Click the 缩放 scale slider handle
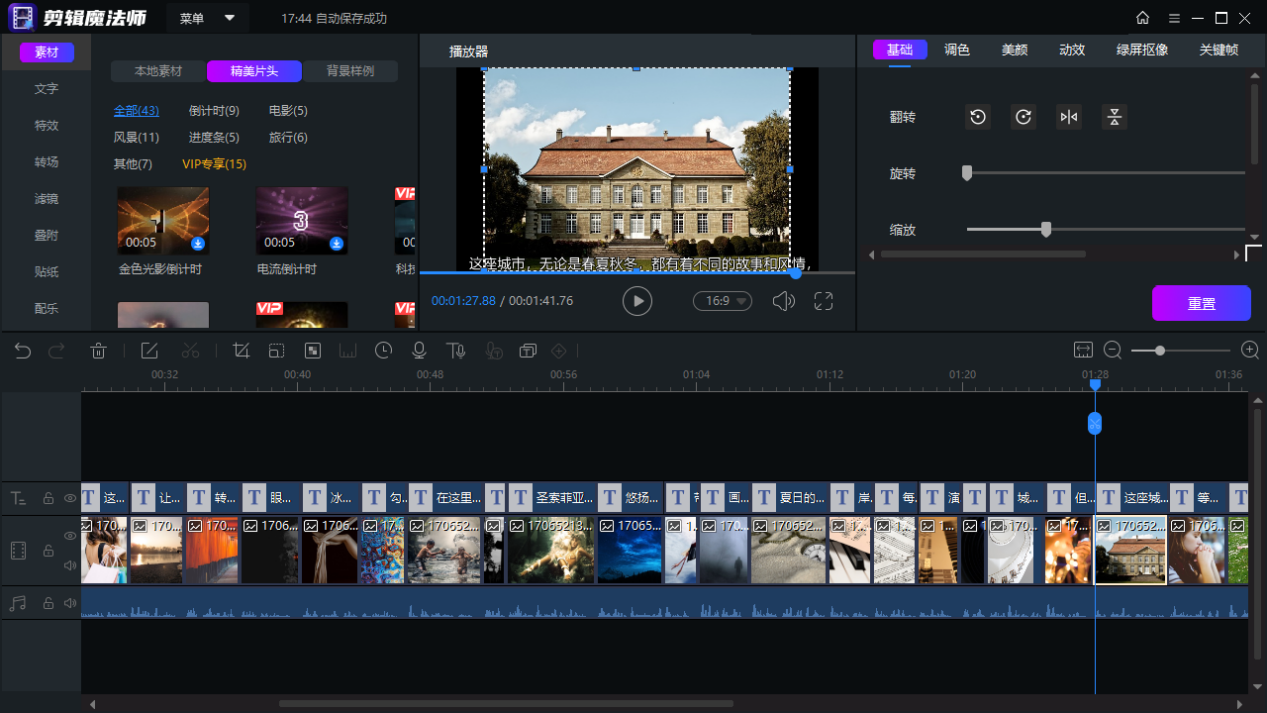This screenshot has width=1267, height=713. coord(1046,230)
